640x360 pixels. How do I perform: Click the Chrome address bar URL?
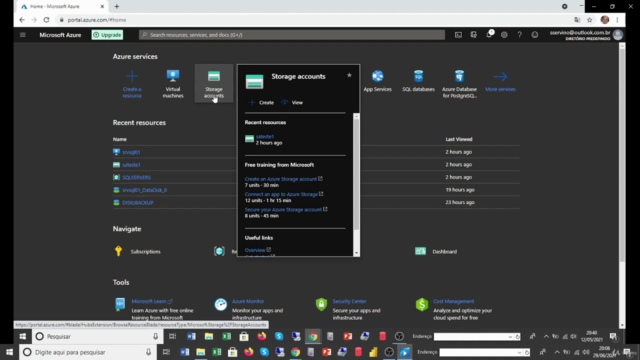tap(97, 20)
